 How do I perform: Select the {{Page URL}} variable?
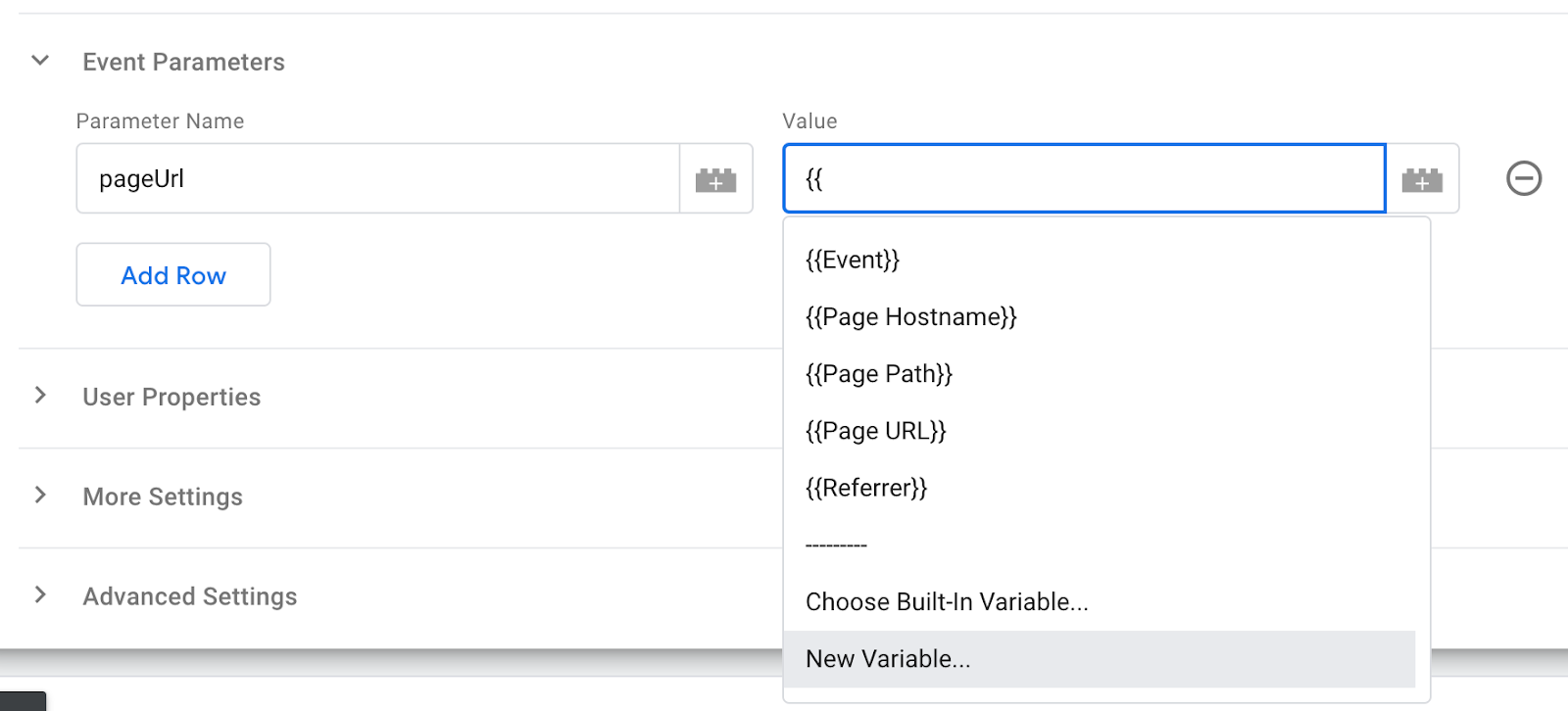(x=875, y=430)
